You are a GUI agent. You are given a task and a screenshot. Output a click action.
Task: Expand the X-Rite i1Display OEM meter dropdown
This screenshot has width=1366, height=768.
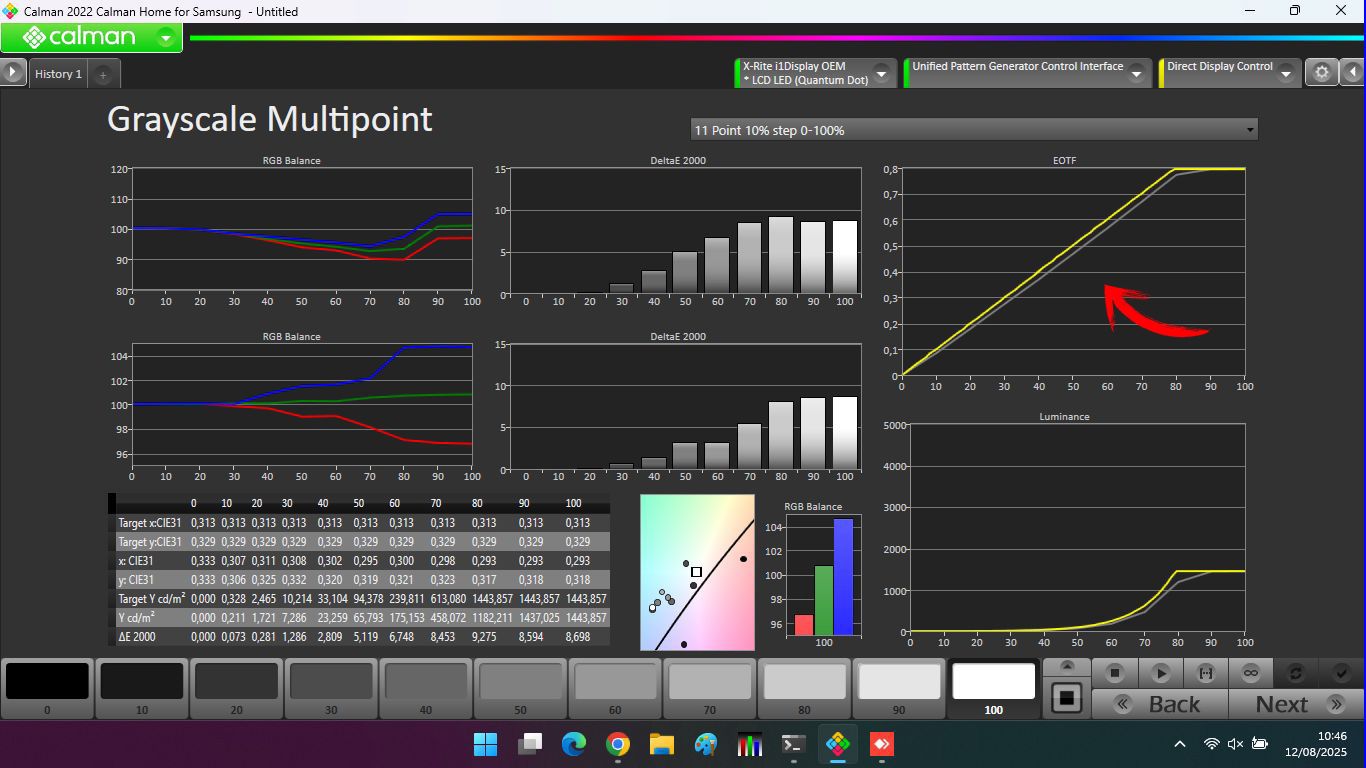point(881,73)
